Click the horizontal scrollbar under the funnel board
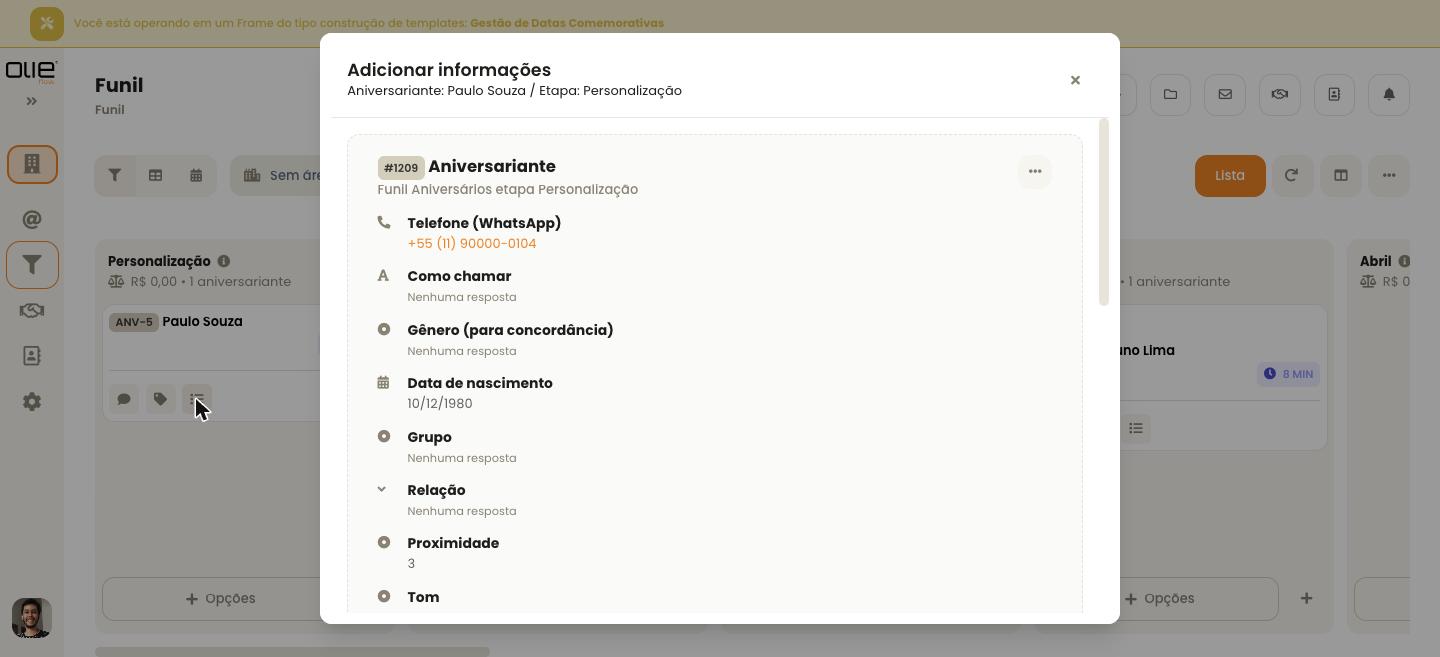 [x=292, y=651]
